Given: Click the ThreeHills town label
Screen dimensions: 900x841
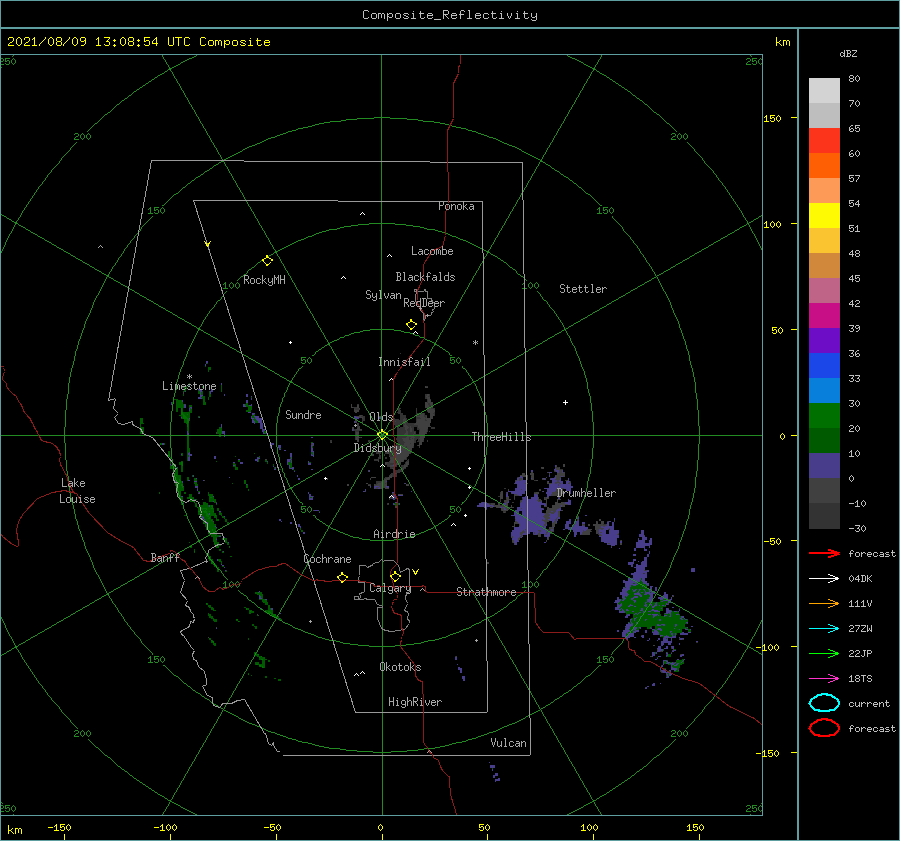Looking at the screenshot, I should 501,437.
